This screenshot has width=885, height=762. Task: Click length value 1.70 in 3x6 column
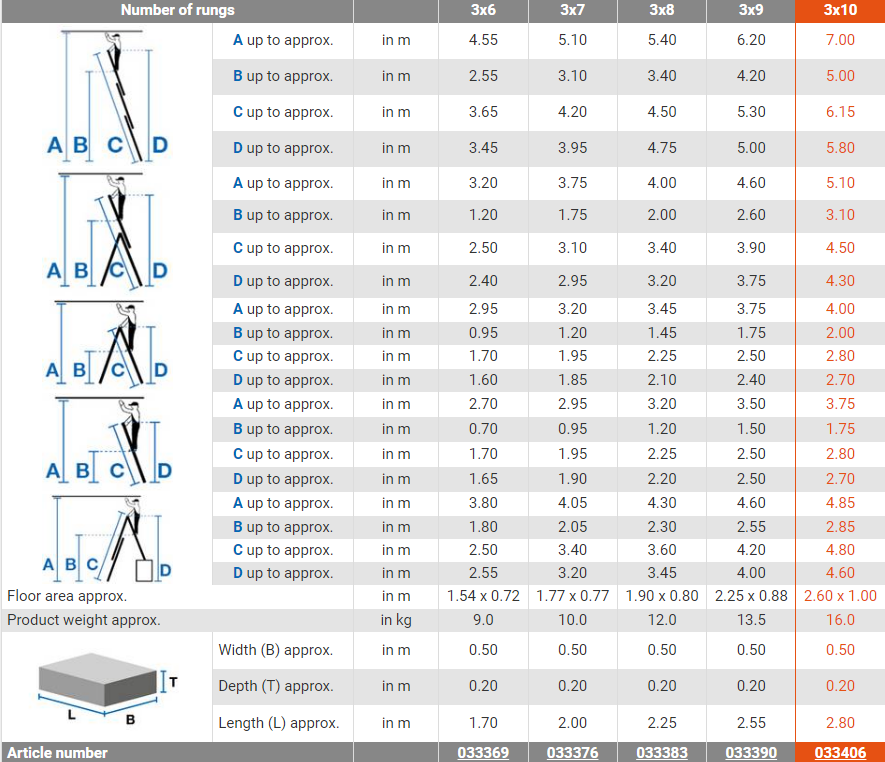483,722
